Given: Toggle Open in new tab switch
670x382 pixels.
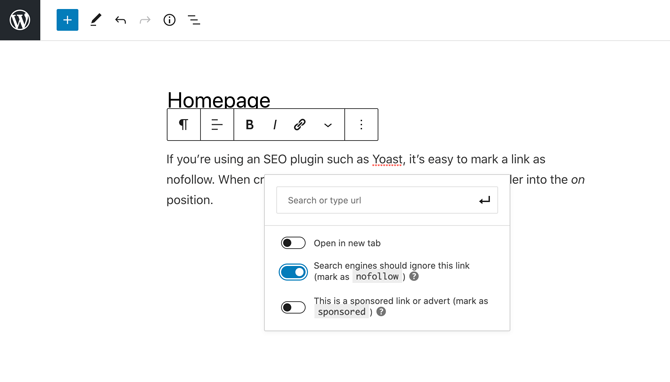Looking at the screenshot, I should (293, 243).
